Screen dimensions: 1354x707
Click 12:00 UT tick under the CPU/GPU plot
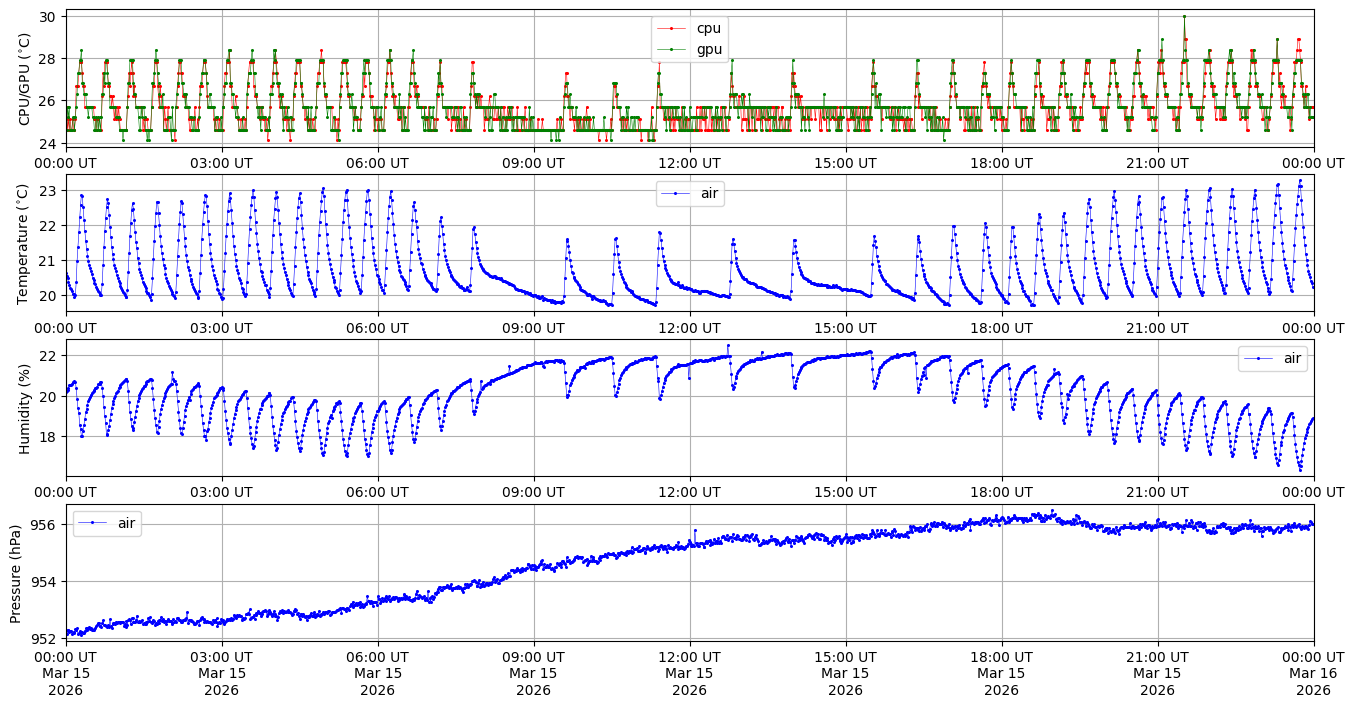689,163
